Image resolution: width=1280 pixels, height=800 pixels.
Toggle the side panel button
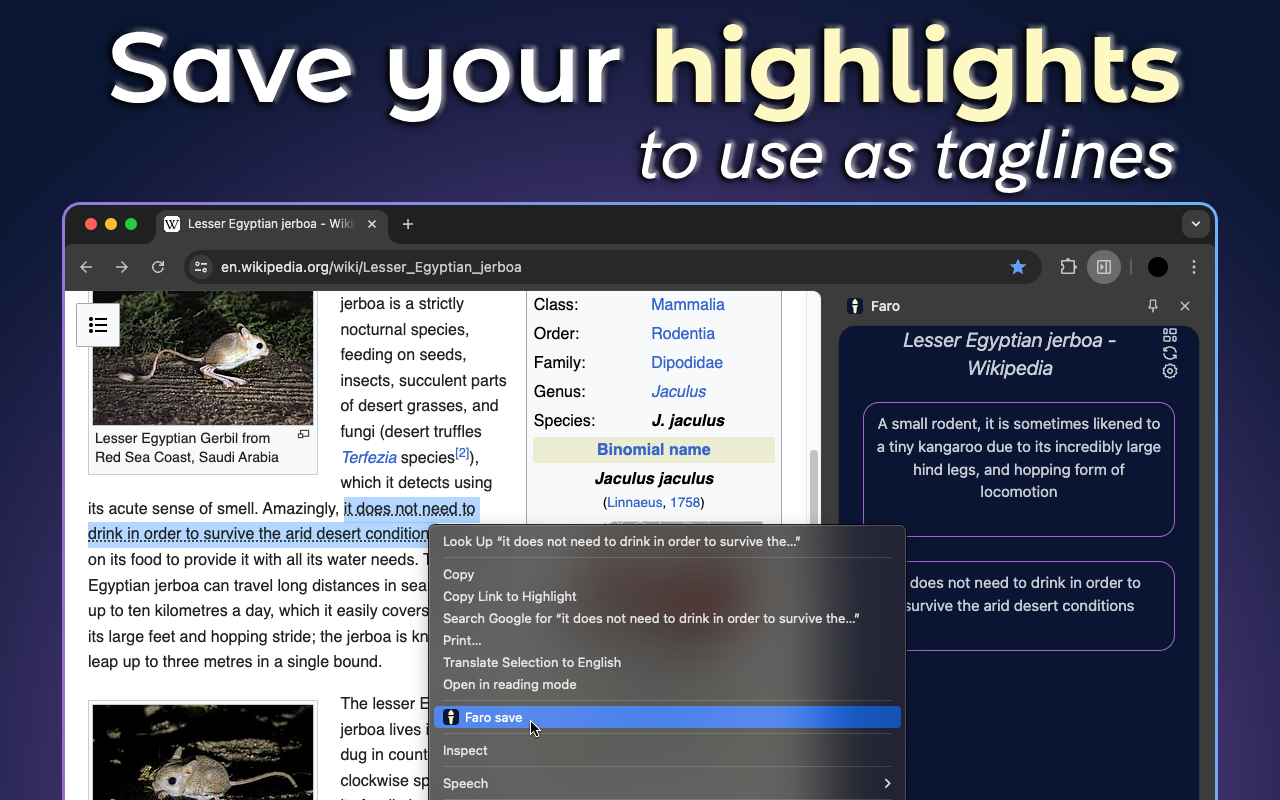click(1104, 267)
